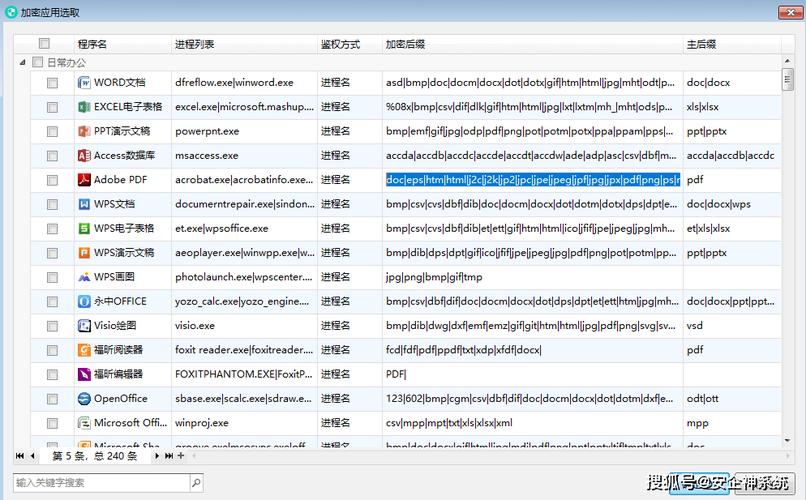
Task: Click the scrollbar down arrow
Action: point(787,440)
